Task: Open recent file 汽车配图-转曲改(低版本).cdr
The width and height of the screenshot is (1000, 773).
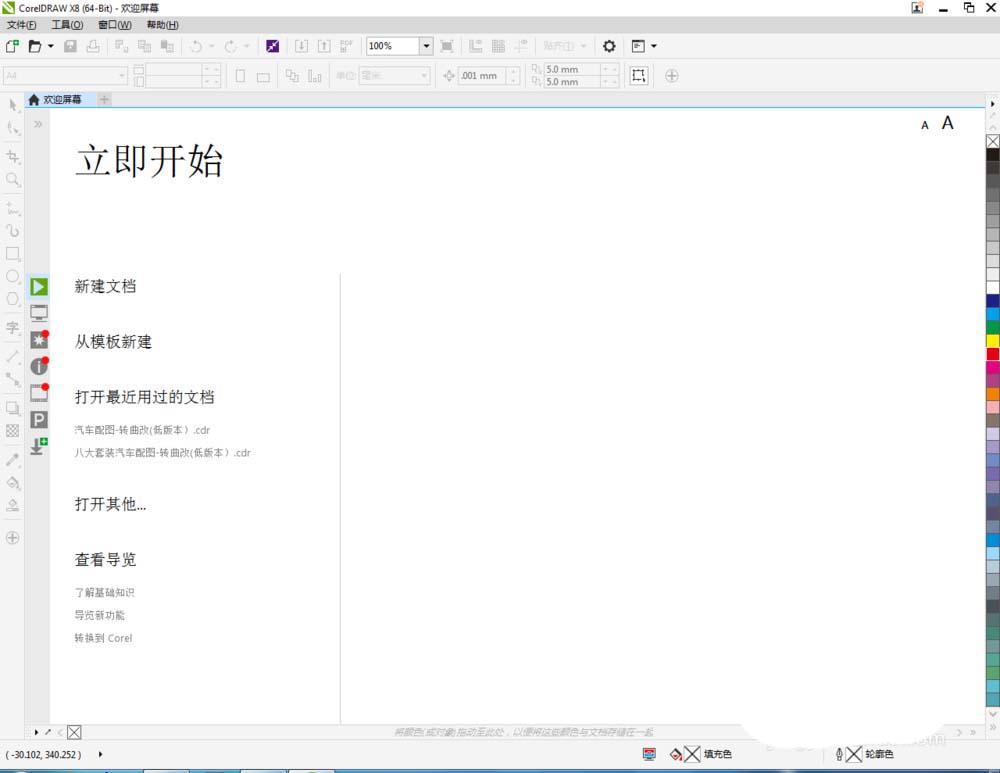Action: click(x=142, y=430)
